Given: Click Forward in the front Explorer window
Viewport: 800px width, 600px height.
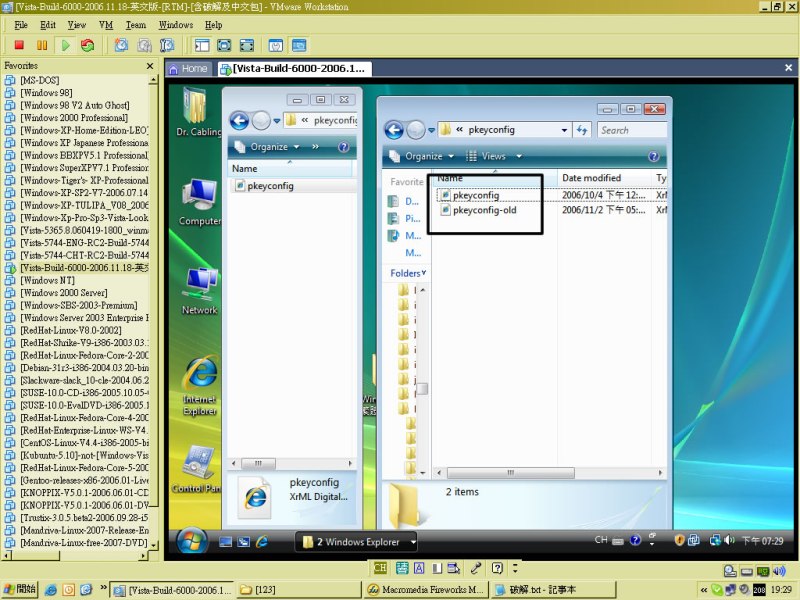Looking at the screenshot, I should [416, 130].
